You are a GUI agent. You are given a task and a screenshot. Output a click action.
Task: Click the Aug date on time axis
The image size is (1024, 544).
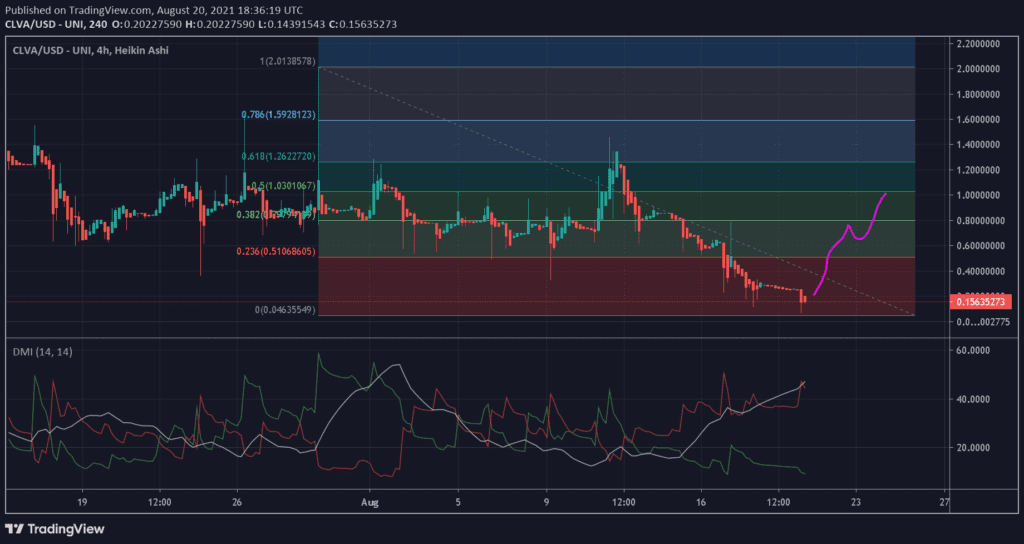[370, 502]
